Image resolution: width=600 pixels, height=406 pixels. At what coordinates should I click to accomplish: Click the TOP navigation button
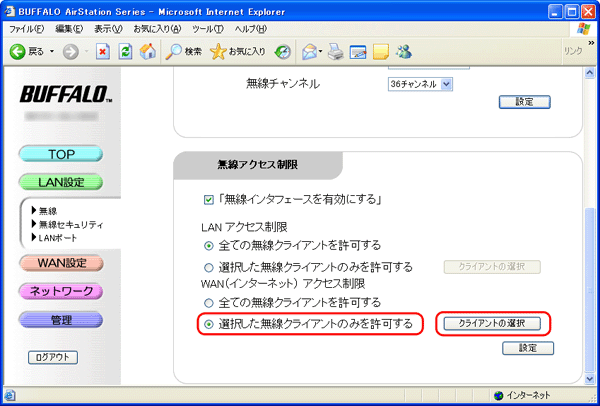pyautogui.click(x=61, y=154)
